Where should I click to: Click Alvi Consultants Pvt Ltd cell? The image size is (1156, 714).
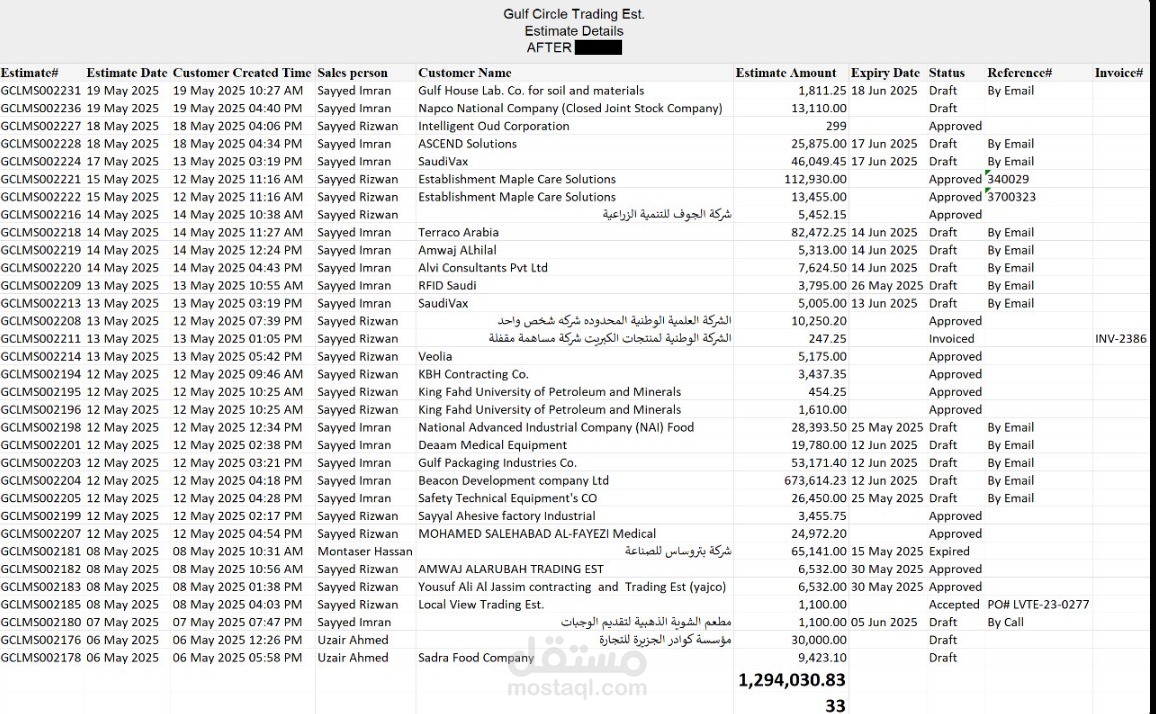click(x=483, y=268)
